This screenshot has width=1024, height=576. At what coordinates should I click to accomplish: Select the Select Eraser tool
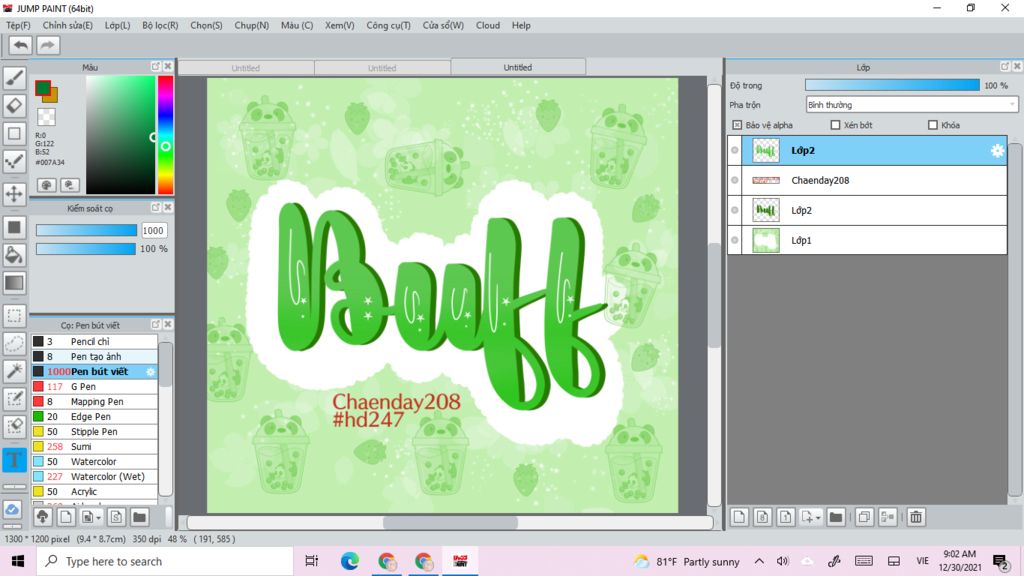click(14, 426)
